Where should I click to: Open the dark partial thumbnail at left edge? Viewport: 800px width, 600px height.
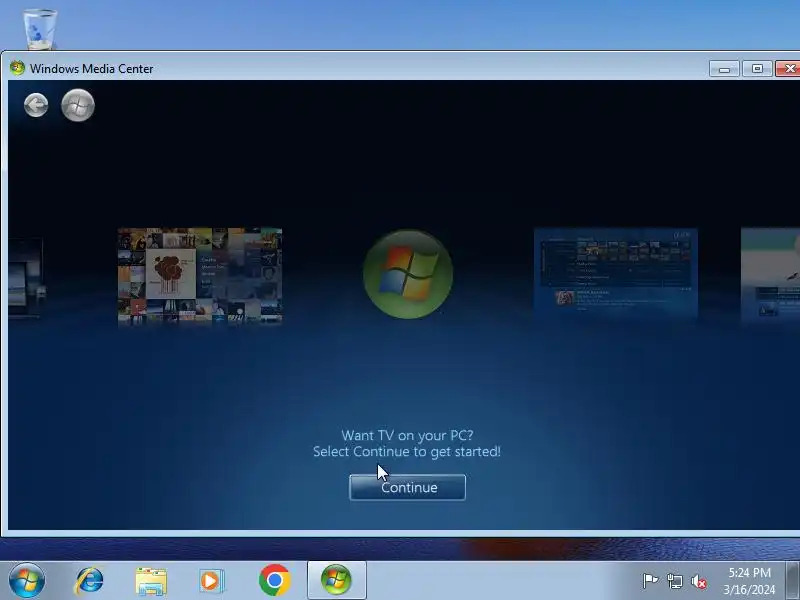pos(26,278)
